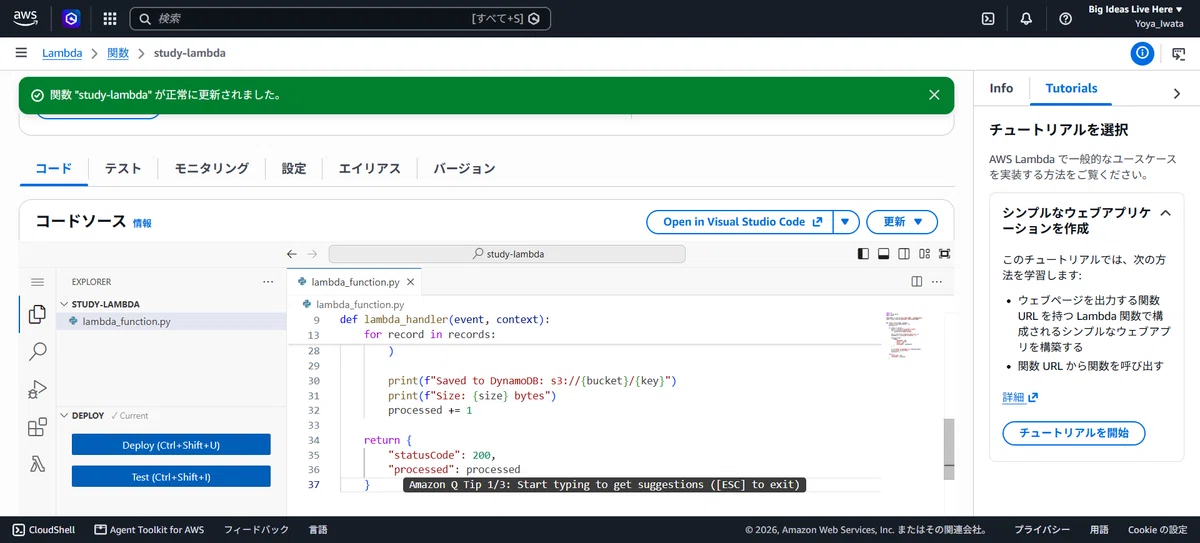Switch to the テスト tab
This screenshot has height=543, width=1200.
[123, 168]
